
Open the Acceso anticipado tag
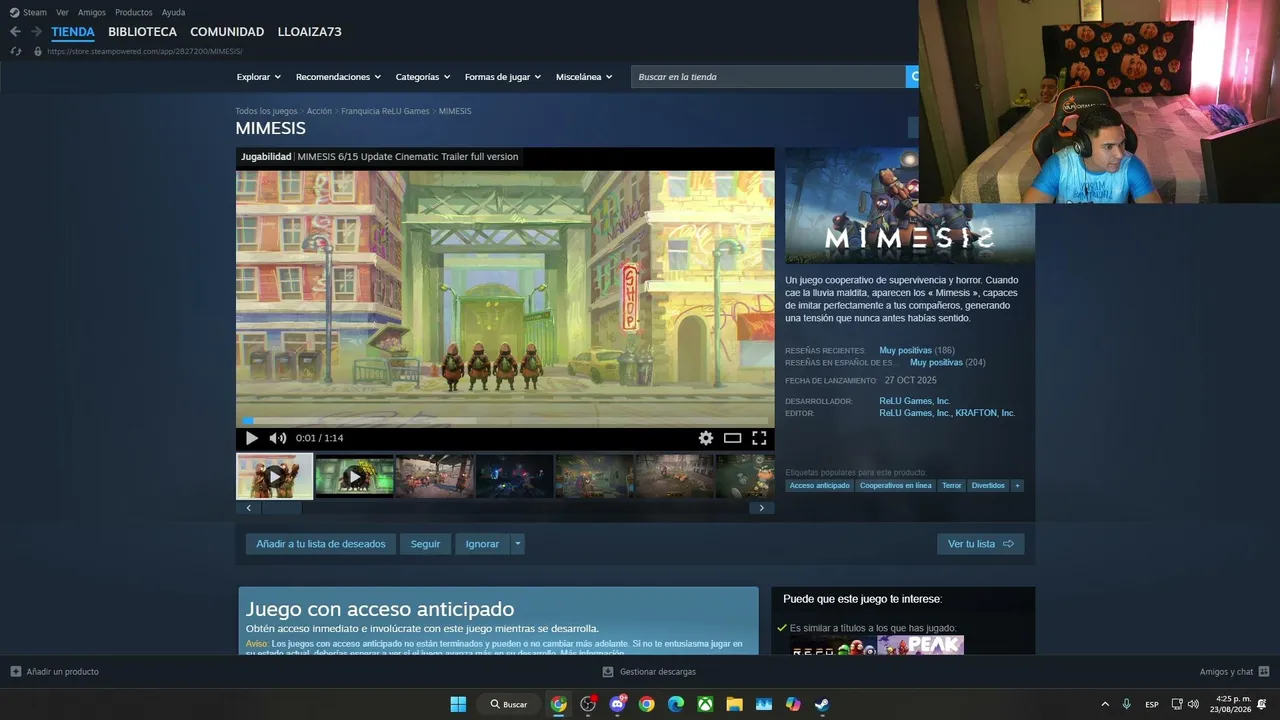coord(819,486)
